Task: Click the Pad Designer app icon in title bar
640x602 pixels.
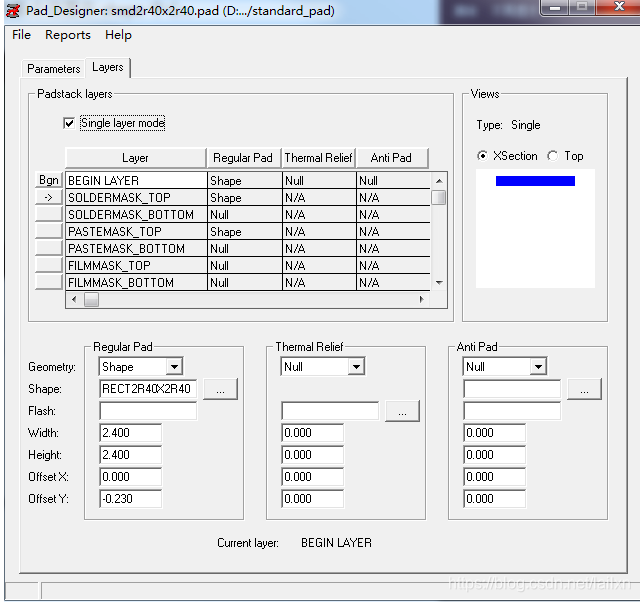Action: click(13, 10)
